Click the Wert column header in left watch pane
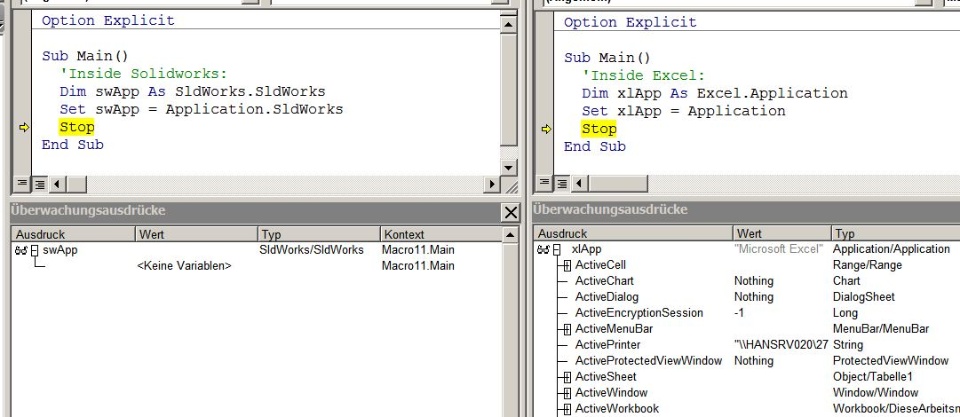Viewport: 960px width, 417px height. (197, 235)
